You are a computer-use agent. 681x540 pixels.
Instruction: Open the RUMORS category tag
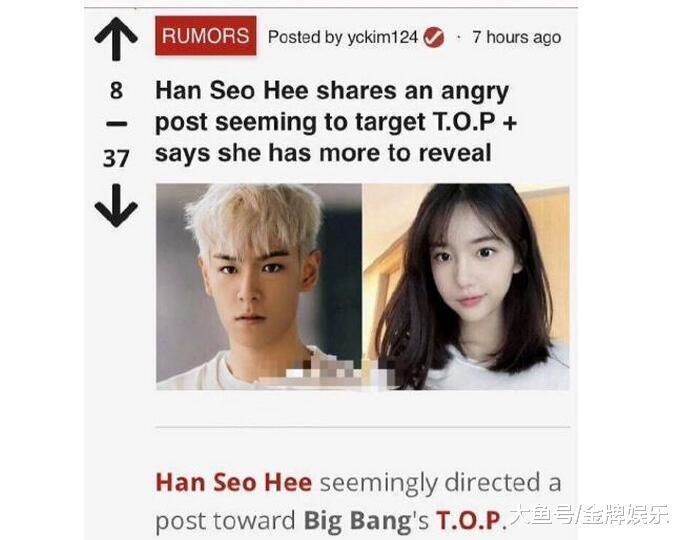tap(206, 36)
